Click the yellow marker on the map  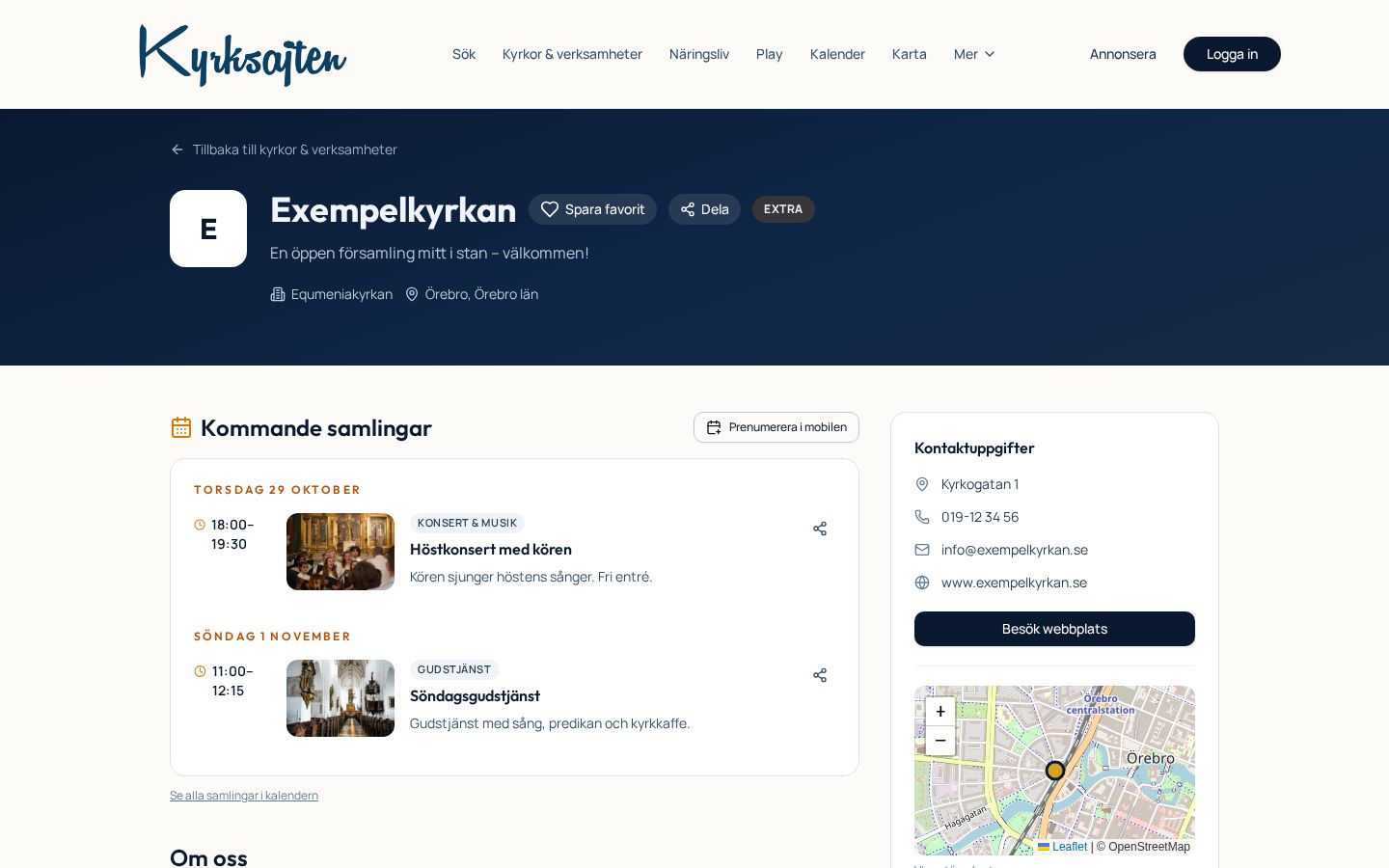tap(1055, 771)
